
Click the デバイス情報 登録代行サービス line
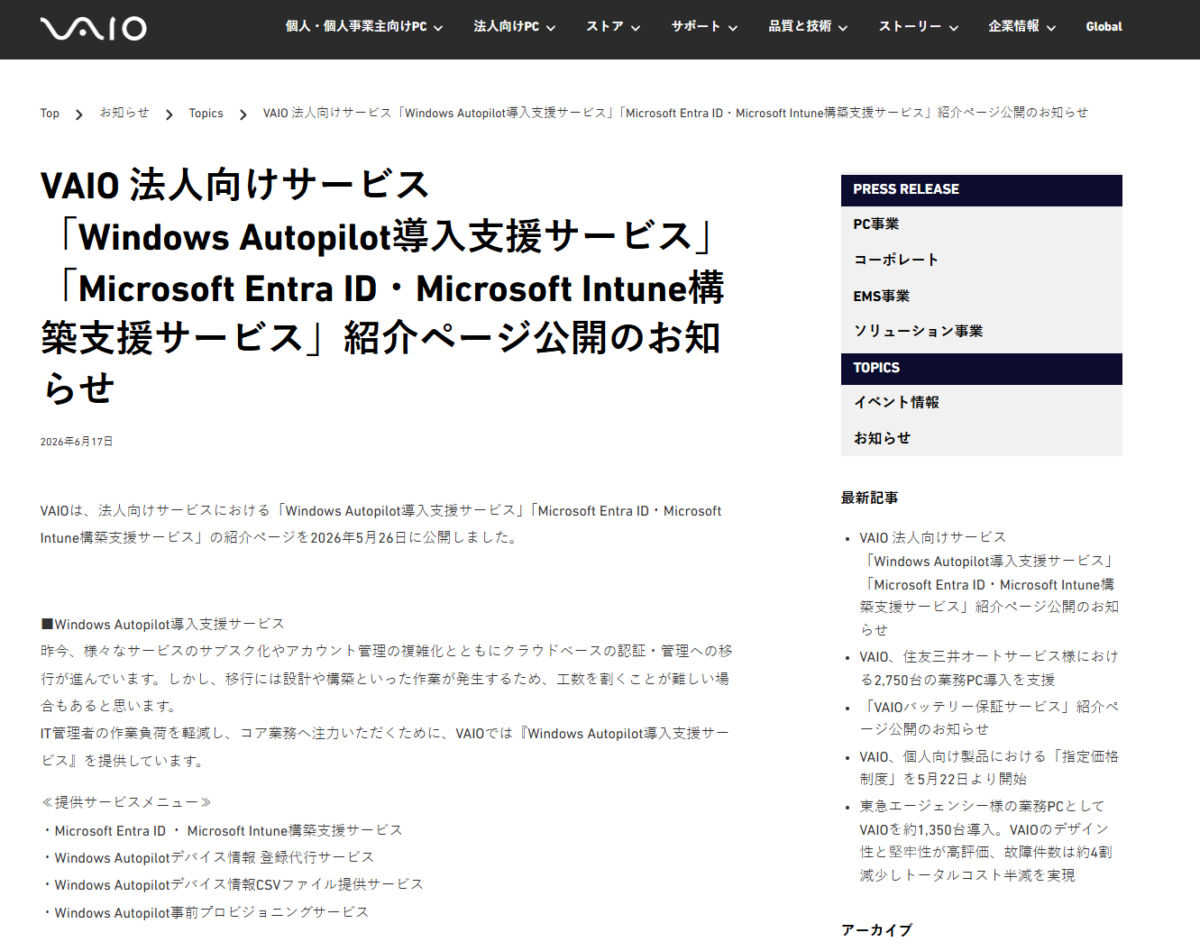[x=208, y=858]
